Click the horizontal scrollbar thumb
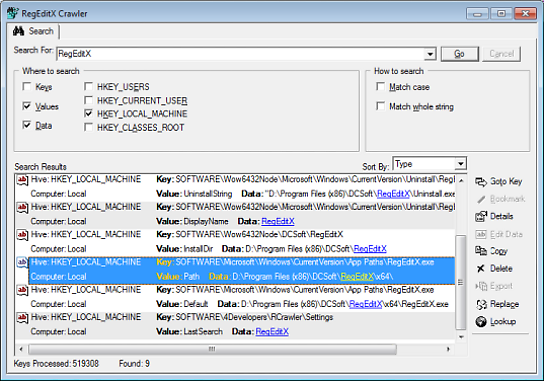This screenshot has width=544, height=381. point(212,349)
